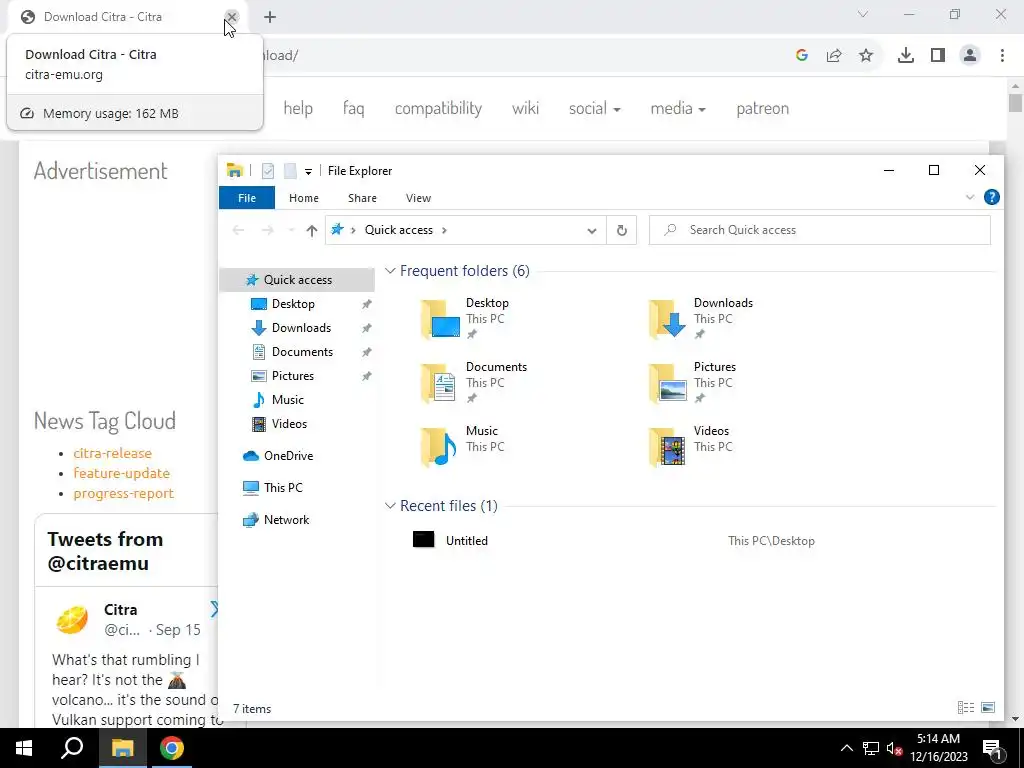The height and width of the screenshot is (768, 1024).
Task: Click File Explorer help icon
Action: click(x=991, y=197)
